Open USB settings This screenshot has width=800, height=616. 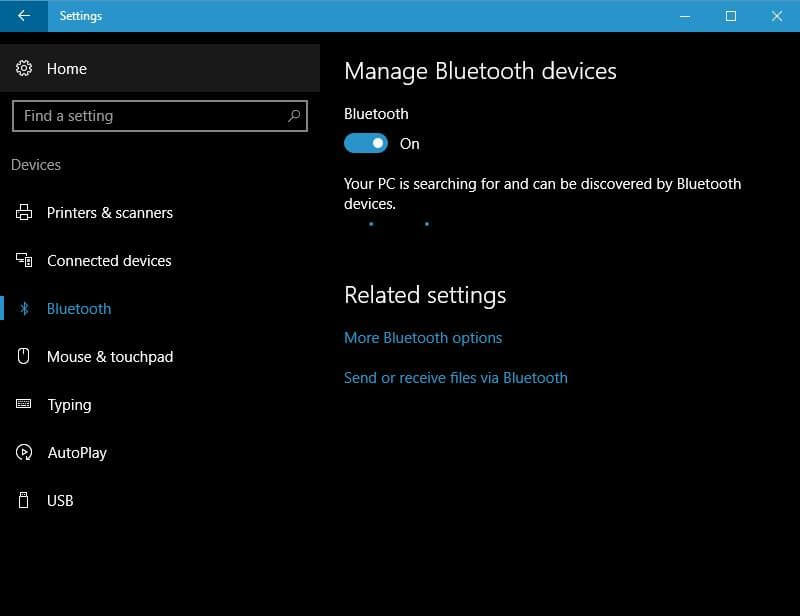point(160,500)
